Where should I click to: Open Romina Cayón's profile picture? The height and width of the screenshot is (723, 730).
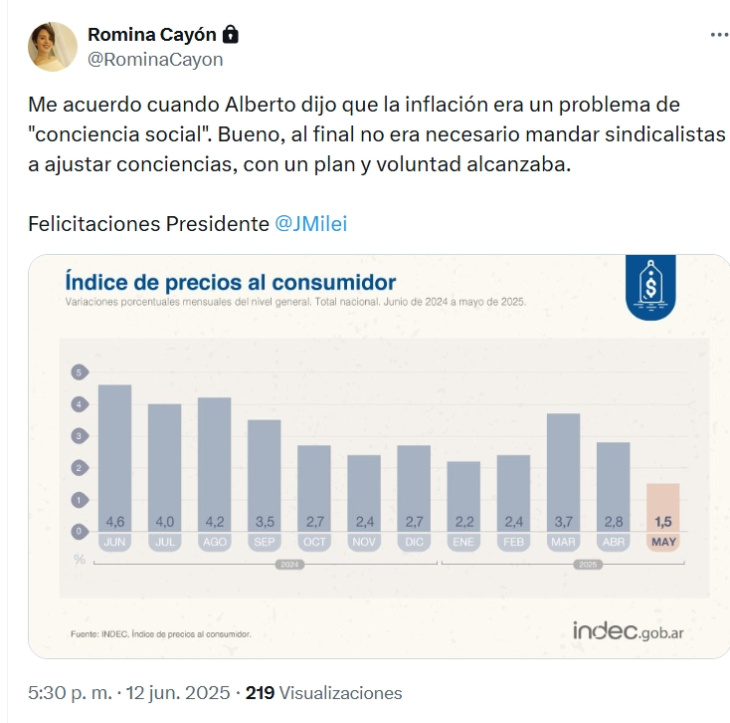click(52, 47)
